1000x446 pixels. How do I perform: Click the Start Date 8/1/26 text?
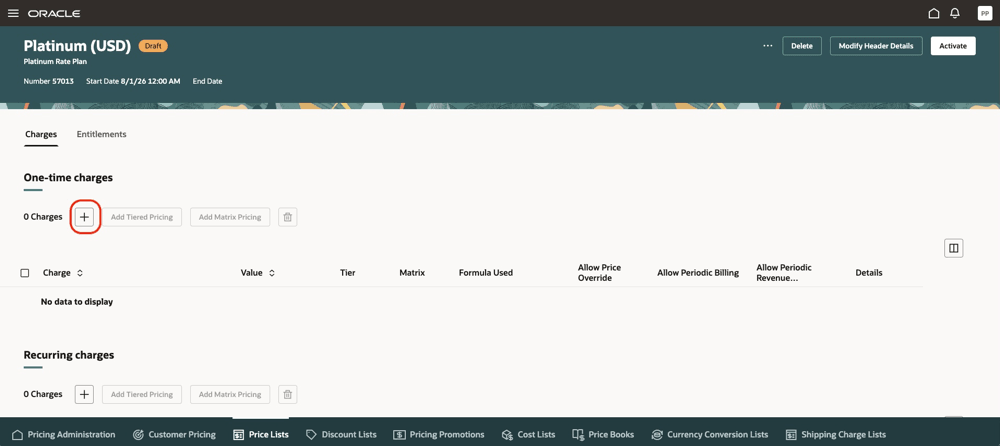click(x=133, y=82)
